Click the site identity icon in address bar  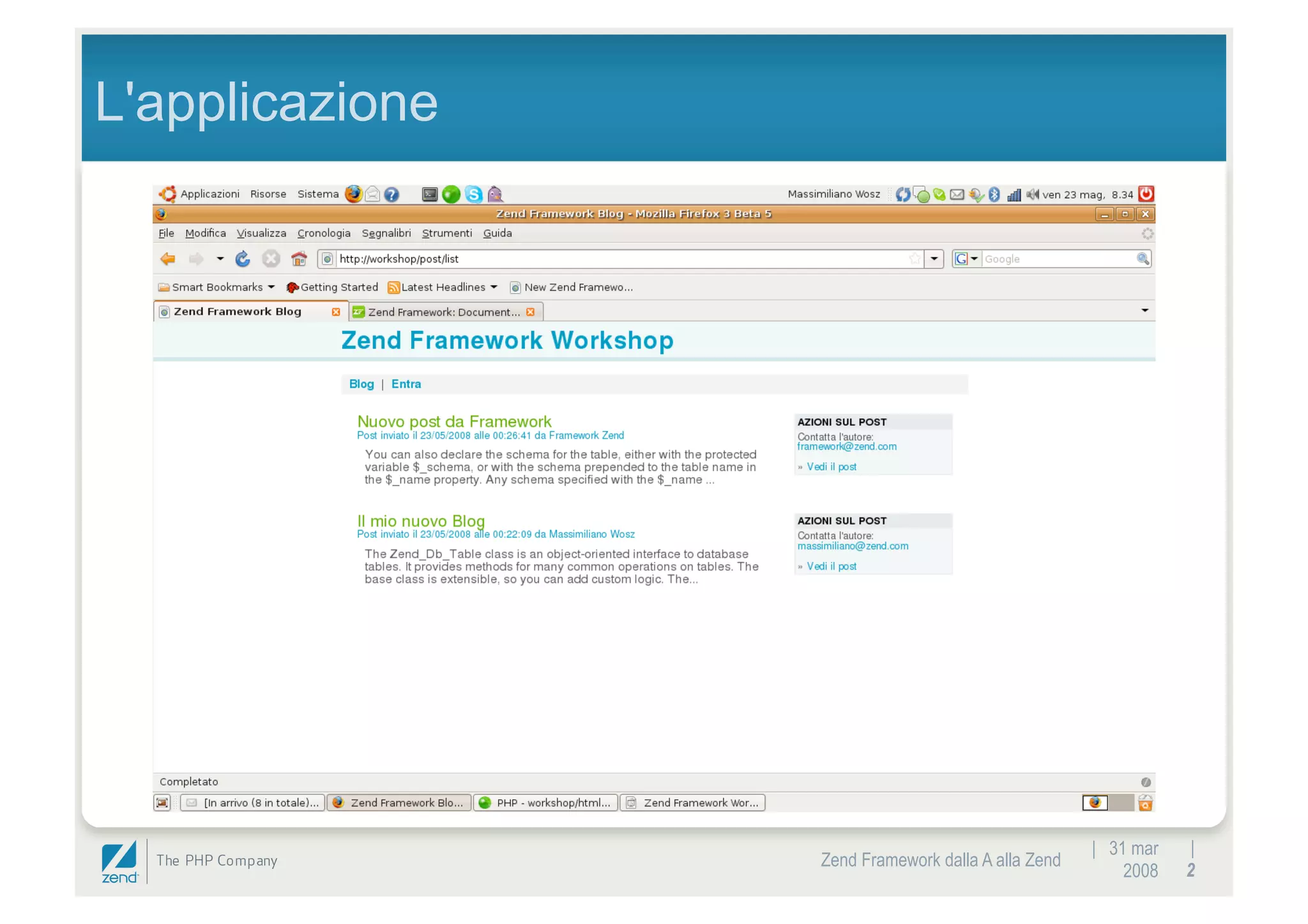tap(327, 259)
